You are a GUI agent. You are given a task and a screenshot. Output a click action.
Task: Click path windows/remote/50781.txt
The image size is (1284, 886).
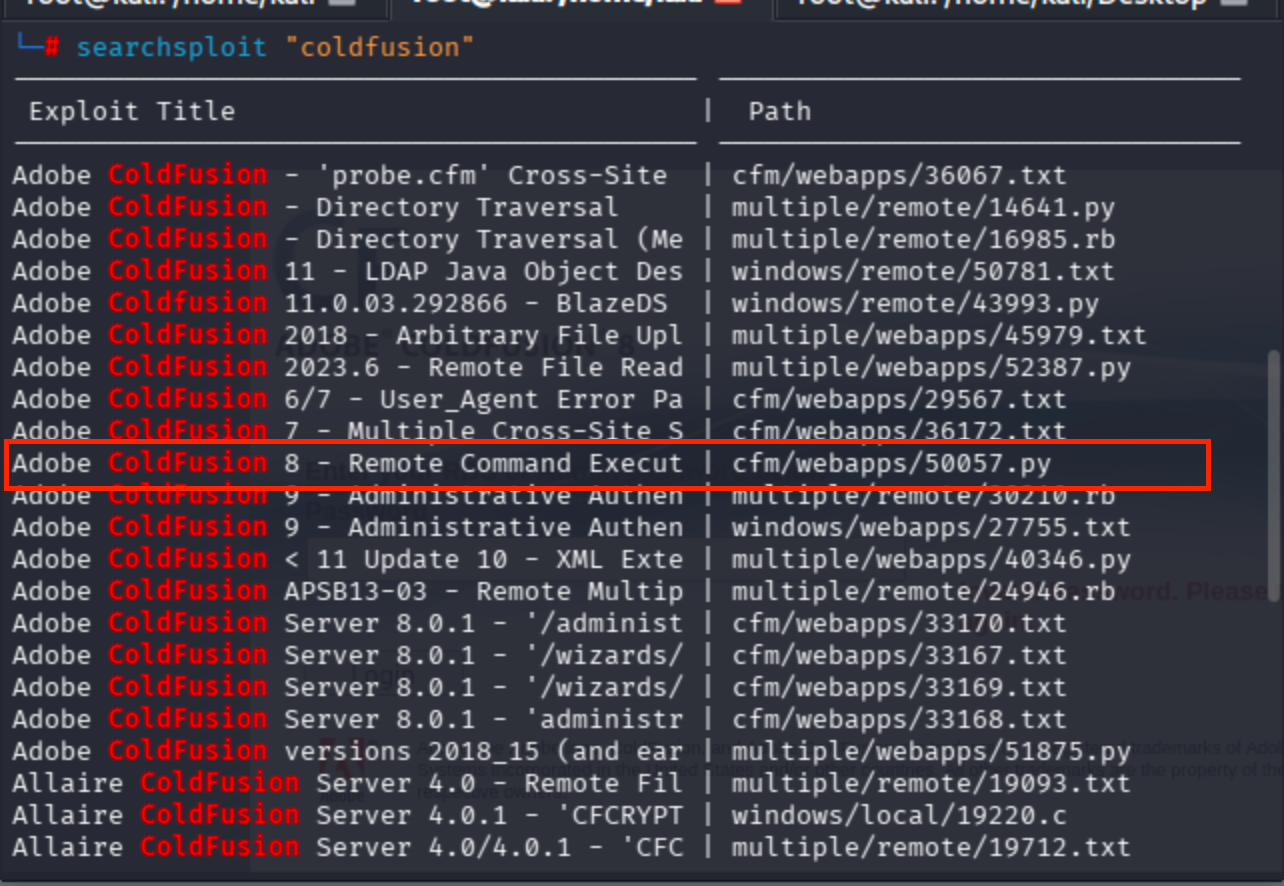coord(923,271)
